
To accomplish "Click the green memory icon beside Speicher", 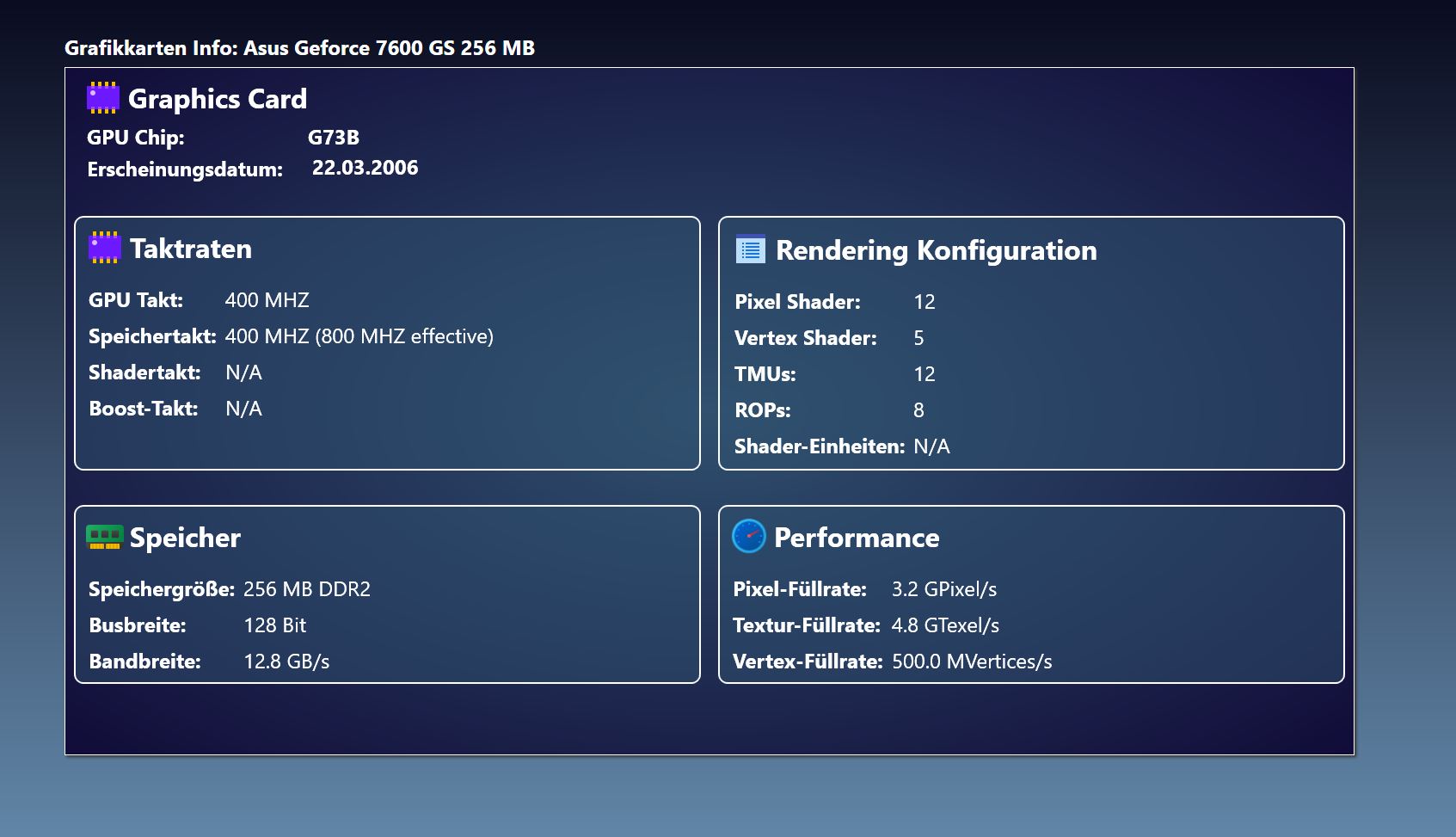I will (x=104, y=538).
